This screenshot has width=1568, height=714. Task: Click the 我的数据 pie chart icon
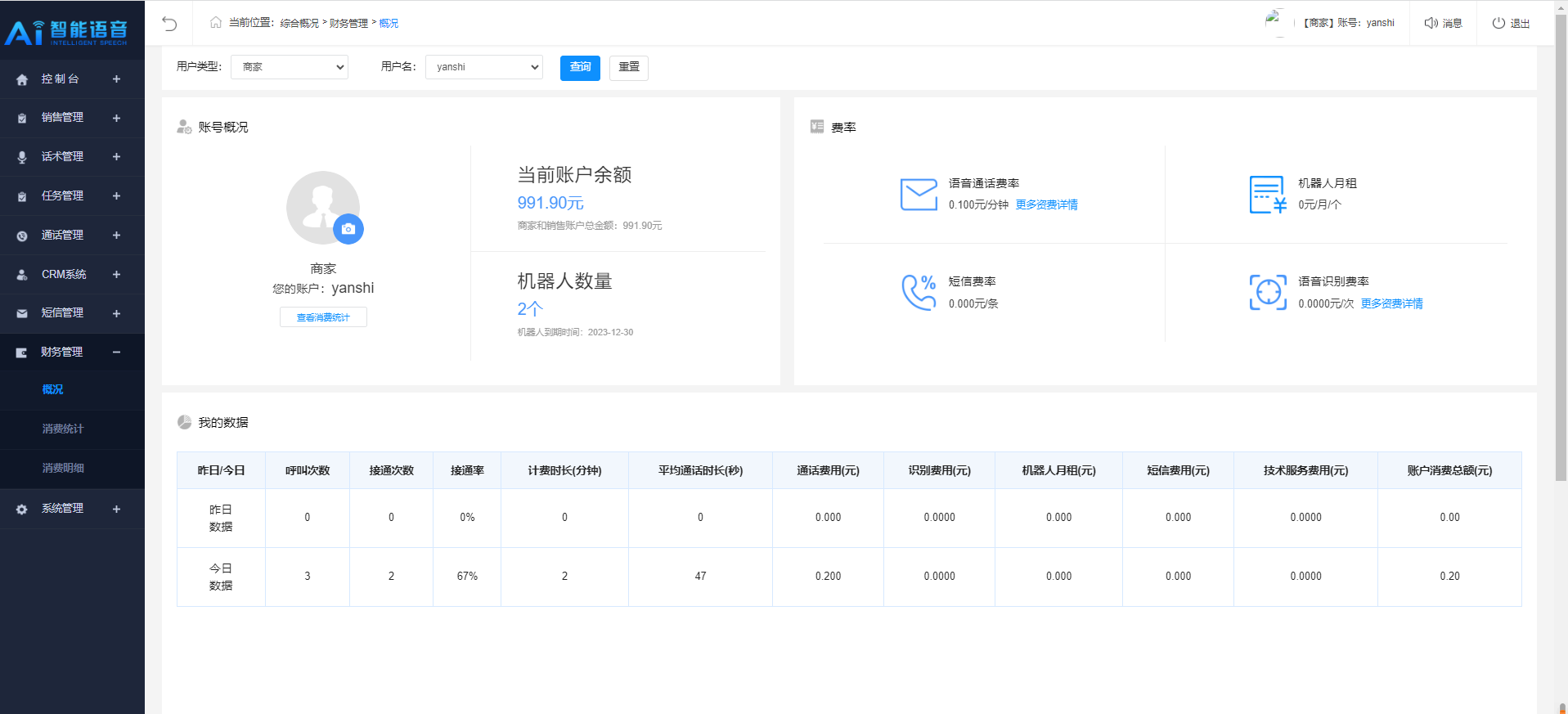coord(184,422)
